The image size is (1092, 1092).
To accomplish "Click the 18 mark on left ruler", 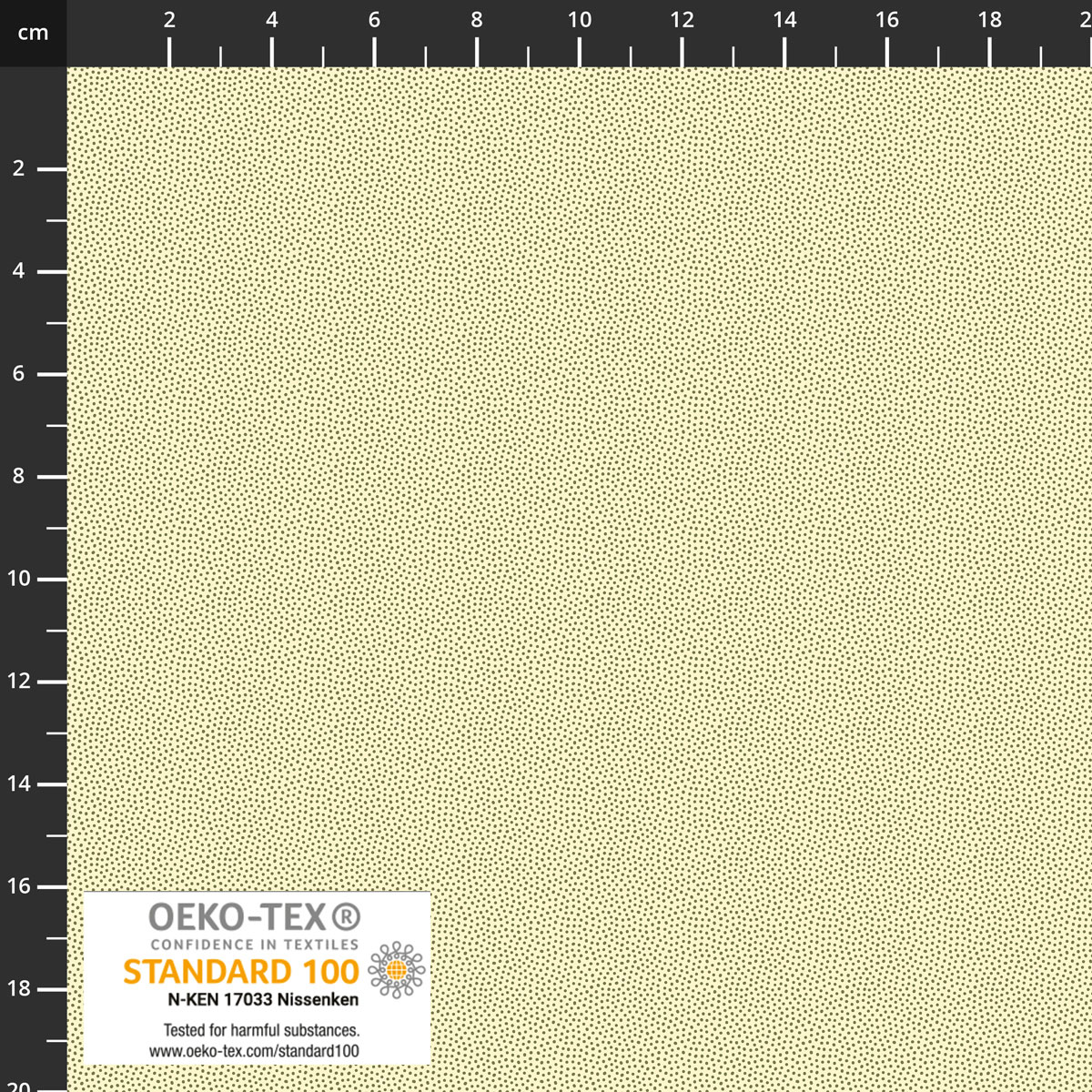I will pos(18,988).
